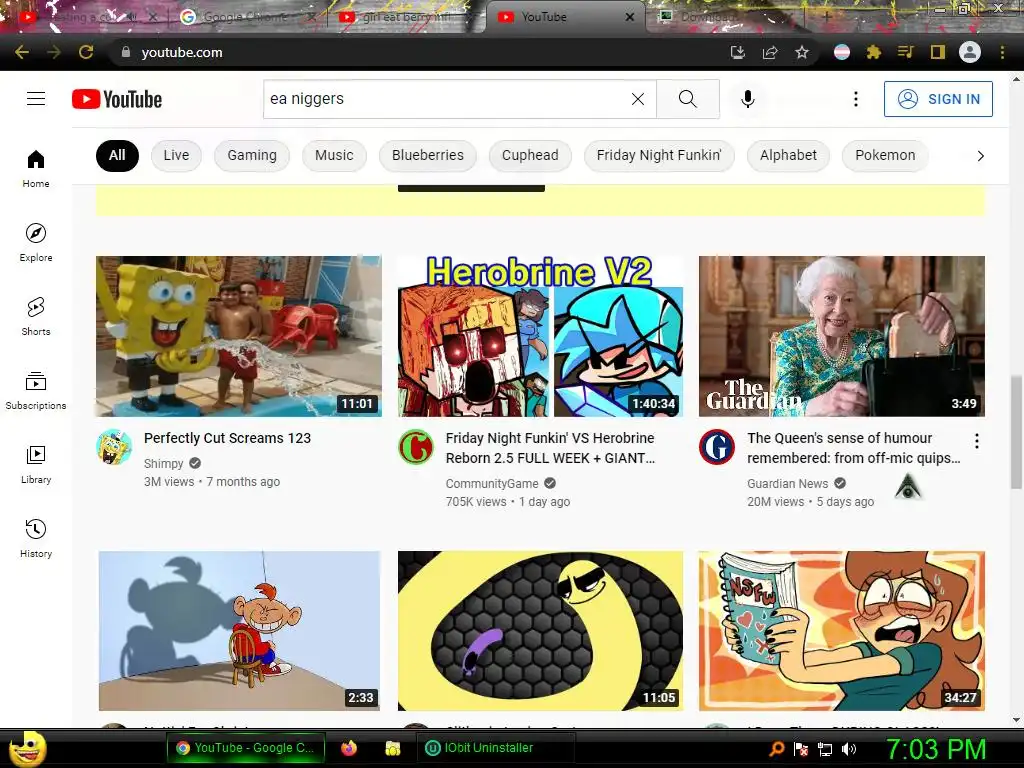
Task: Visit the CommunityGame channel name link
Action: click(492, 483)
